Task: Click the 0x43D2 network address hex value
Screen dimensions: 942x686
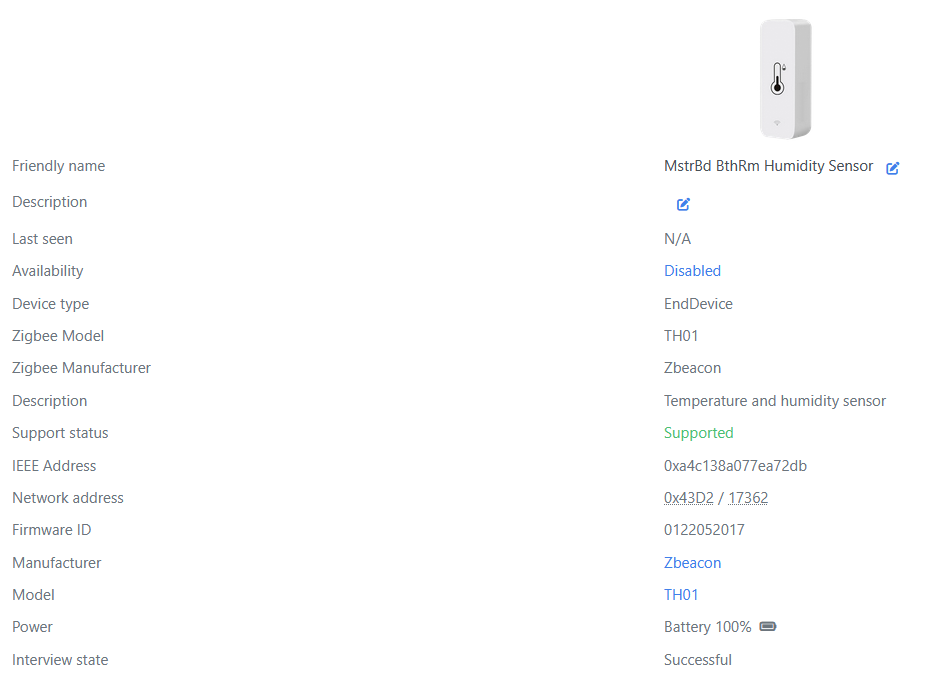Action: (688, 498)
